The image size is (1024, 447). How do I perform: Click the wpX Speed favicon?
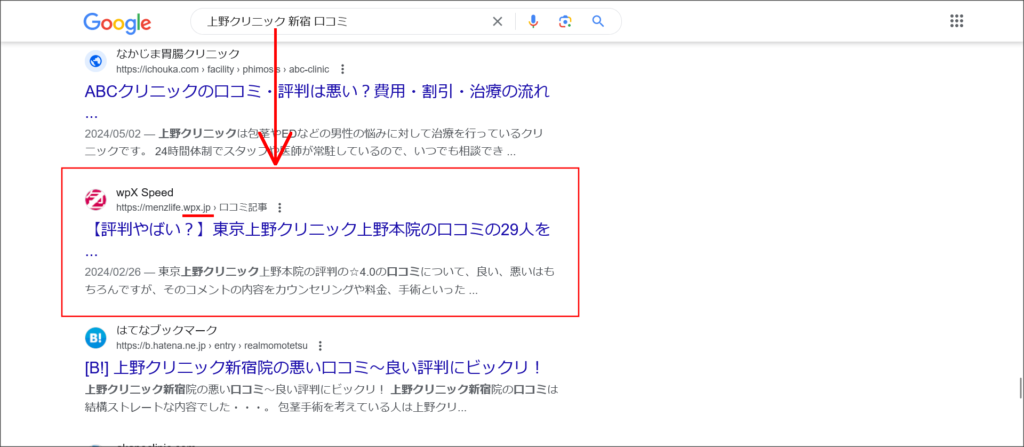[95, 199]
